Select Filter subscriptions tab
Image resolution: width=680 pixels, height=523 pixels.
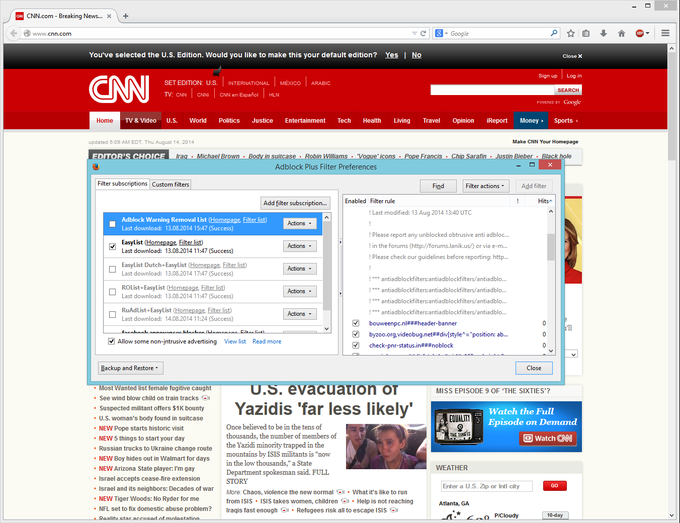(122, 184)
